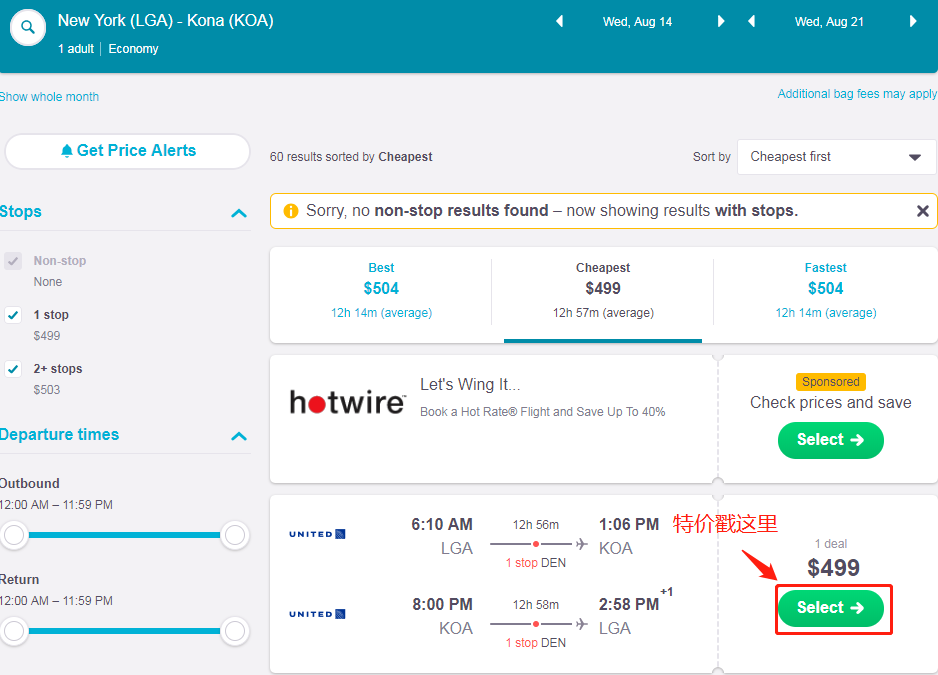
Task: Select the $499 United flight deal
Action: pos(830,608)
